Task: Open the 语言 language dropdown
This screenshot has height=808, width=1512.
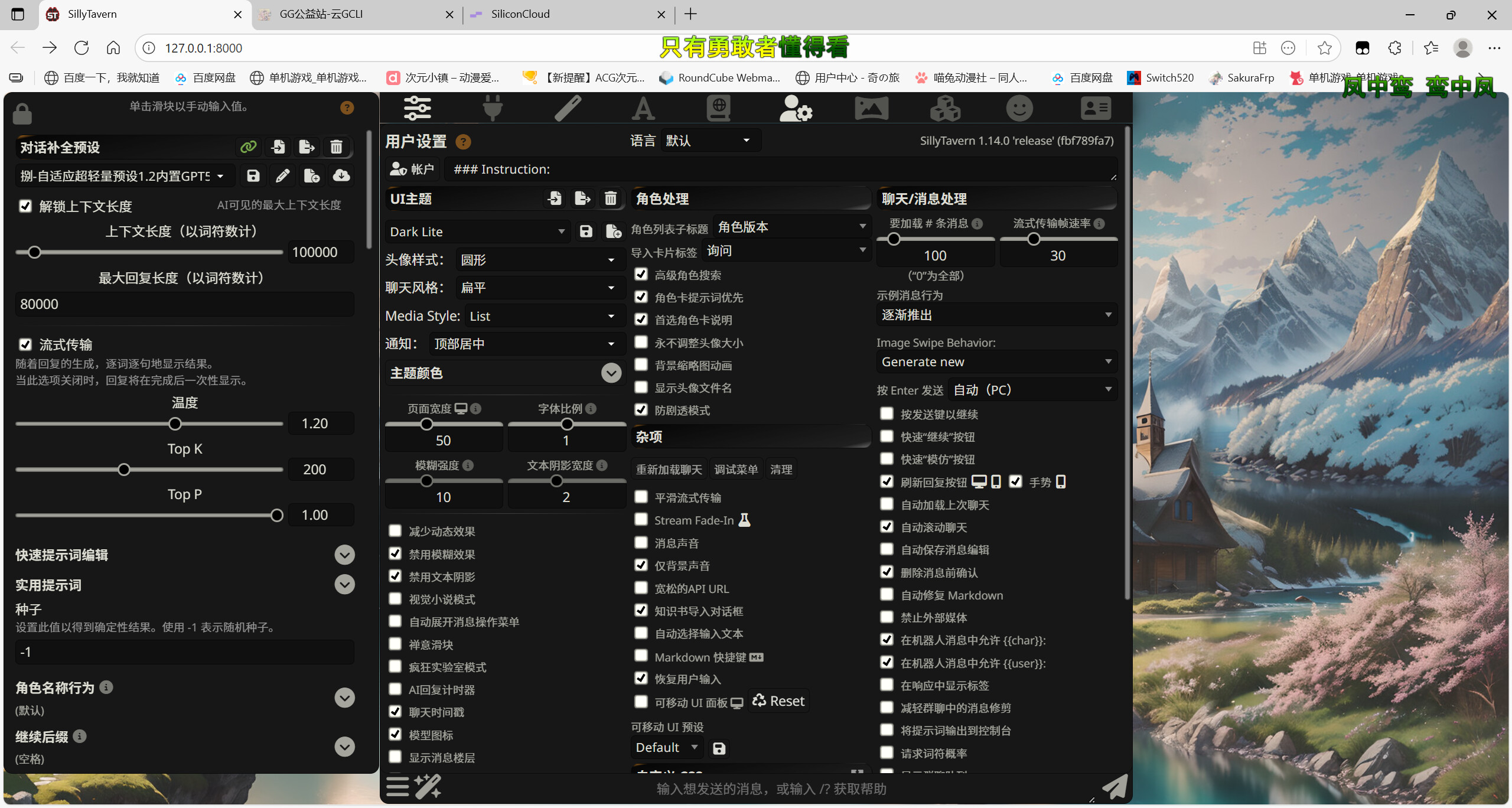Action: tap(711, 141)
